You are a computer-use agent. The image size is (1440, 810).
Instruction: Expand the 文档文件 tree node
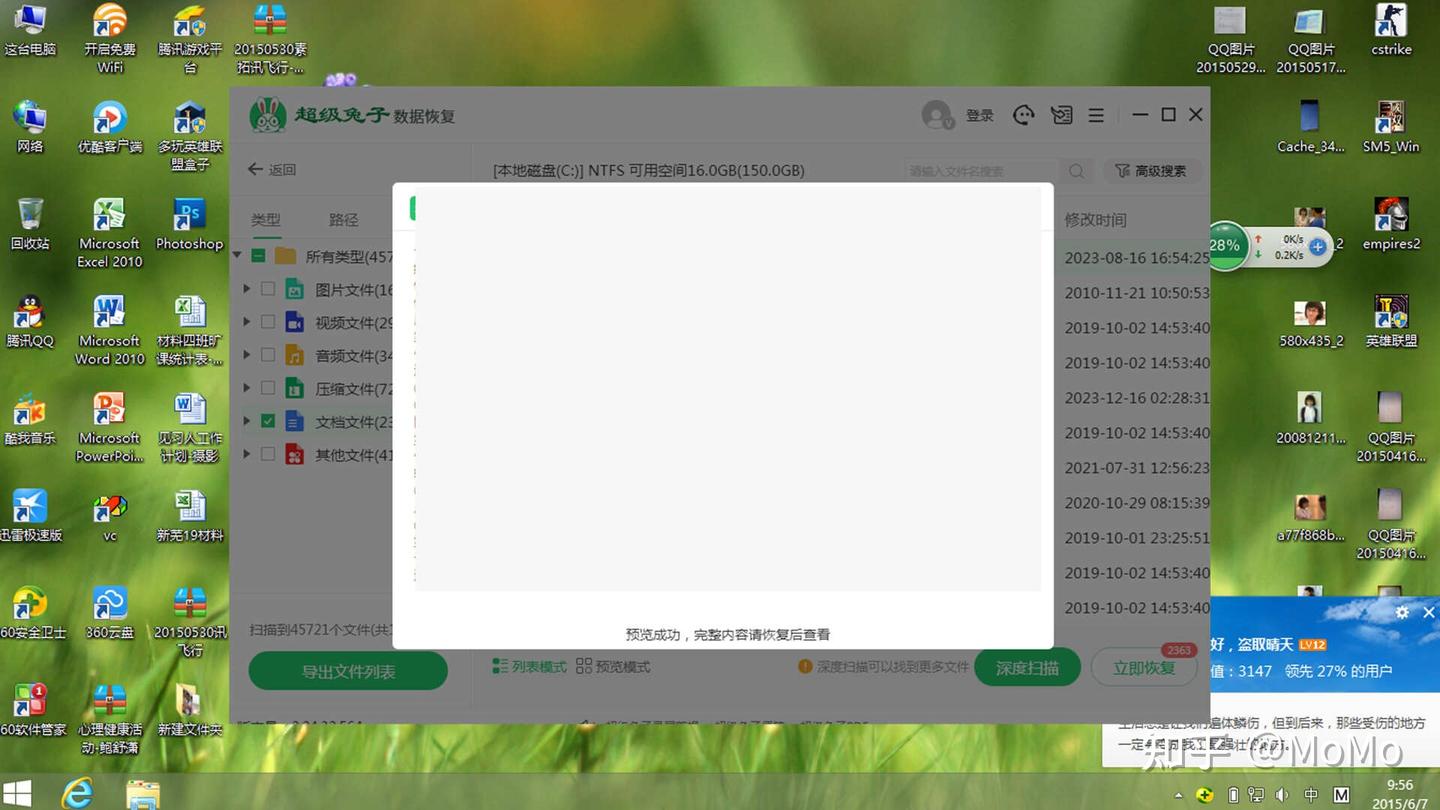(248, 421)
